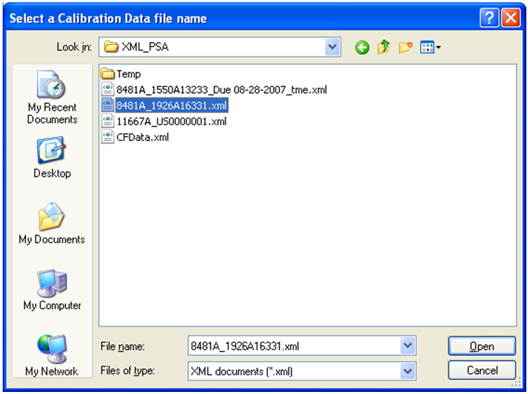
Task: Open the View Menu icon dropdown
Action: [x=430, y=47]
